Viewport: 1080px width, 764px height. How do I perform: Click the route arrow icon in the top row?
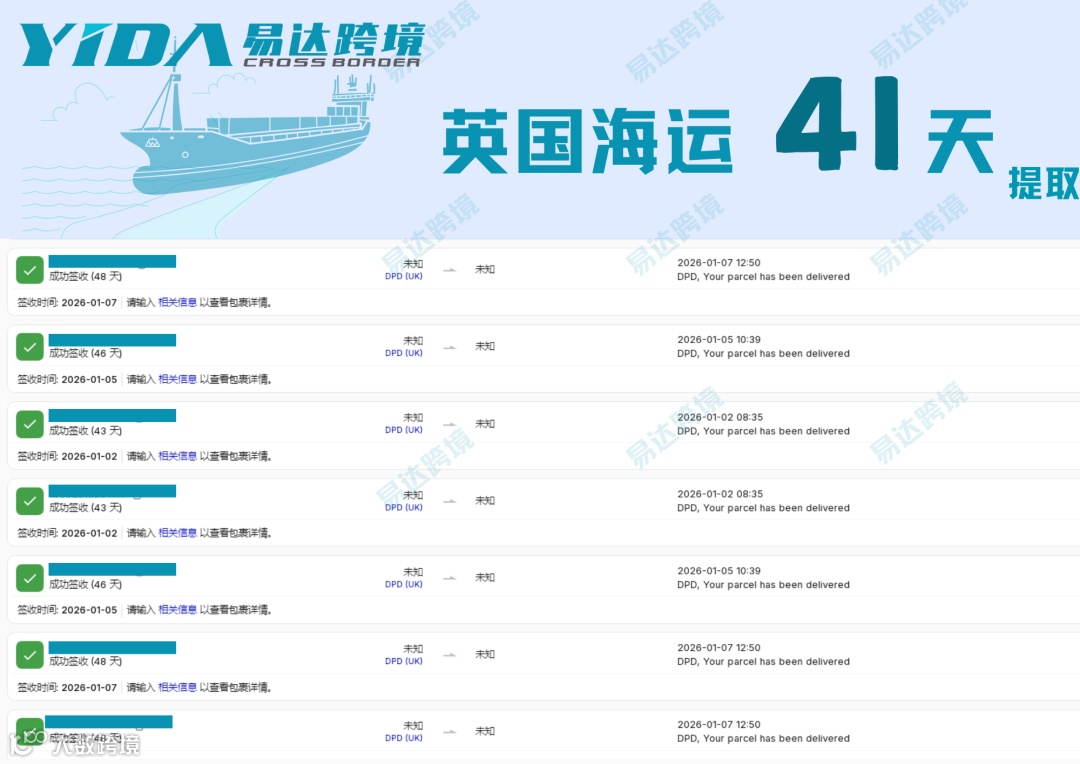point(449,270)
